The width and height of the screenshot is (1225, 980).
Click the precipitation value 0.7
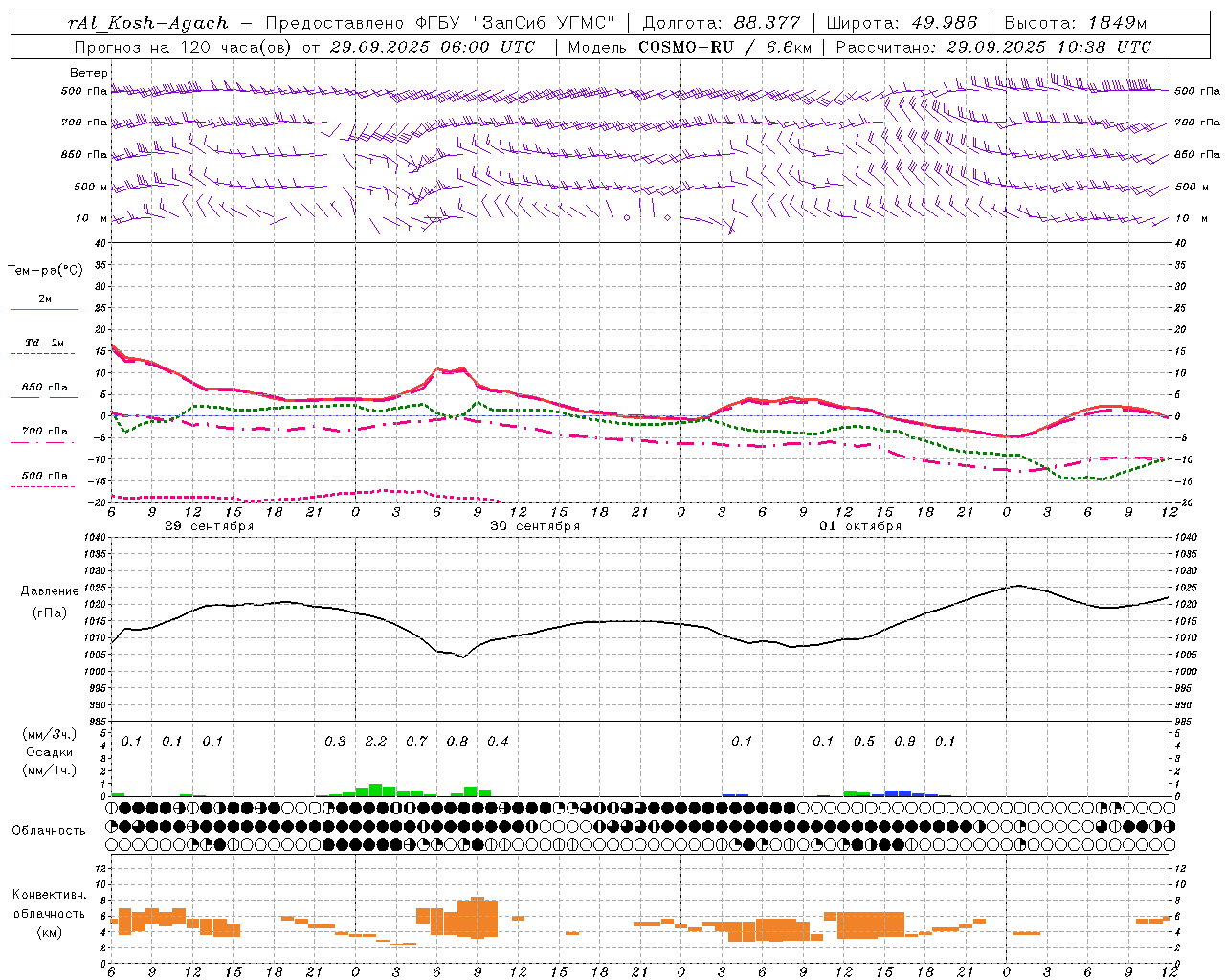pos(416,742)
